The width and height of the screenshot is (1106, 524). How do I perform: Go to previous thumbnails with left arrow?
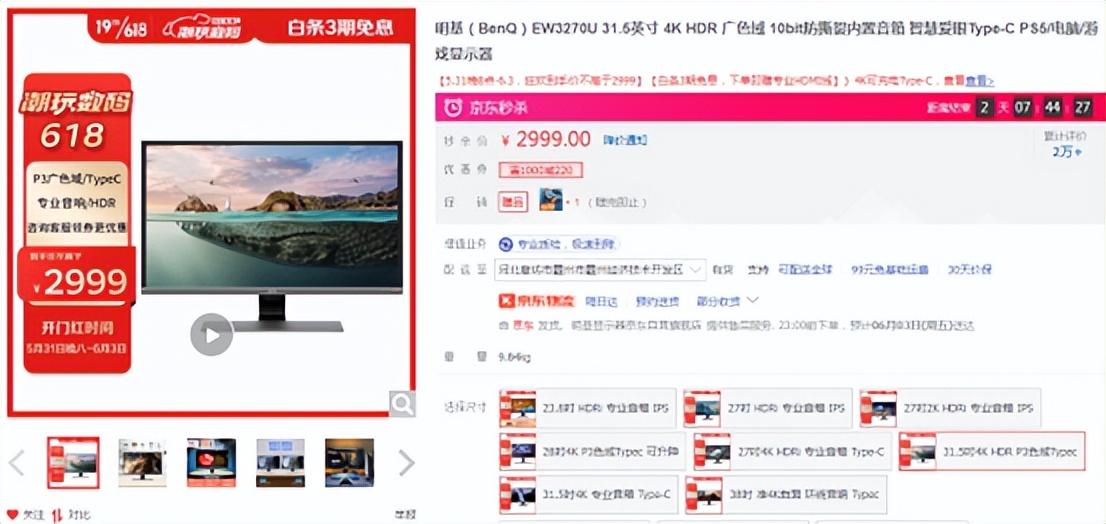16,463
